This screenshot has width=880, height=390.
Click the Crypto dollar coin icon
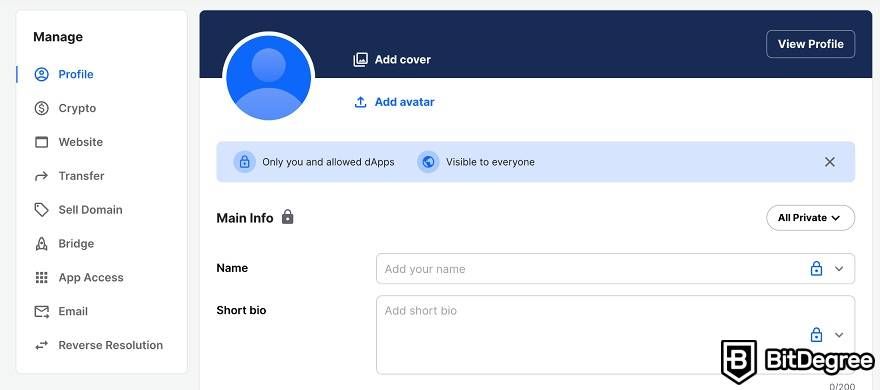click(42, 108)
